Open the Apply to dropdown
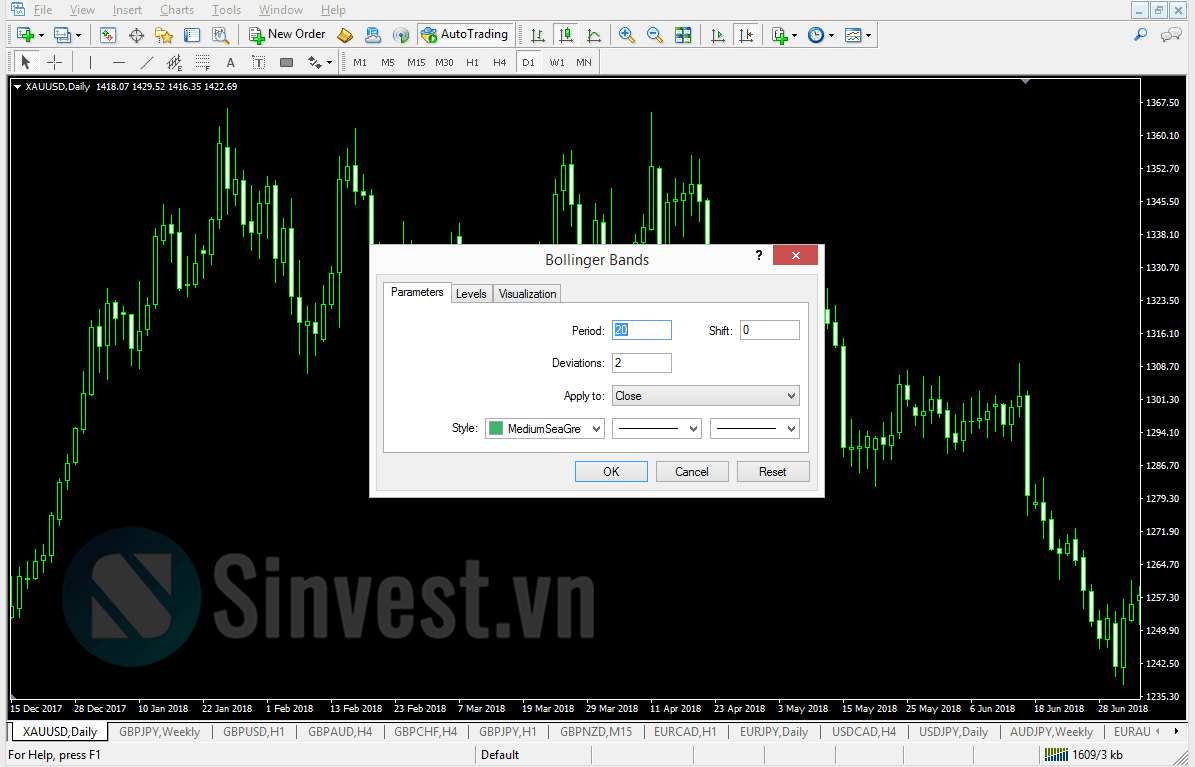The height and width of the screenshot is (767, 1195). click(706, 396)
